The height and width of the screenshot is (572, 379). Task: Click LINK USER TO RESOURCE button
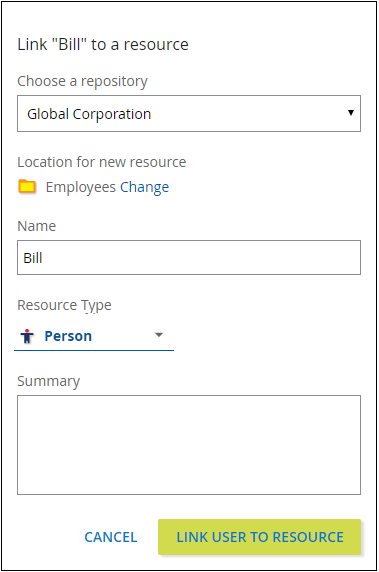click(x=260, y=537)
